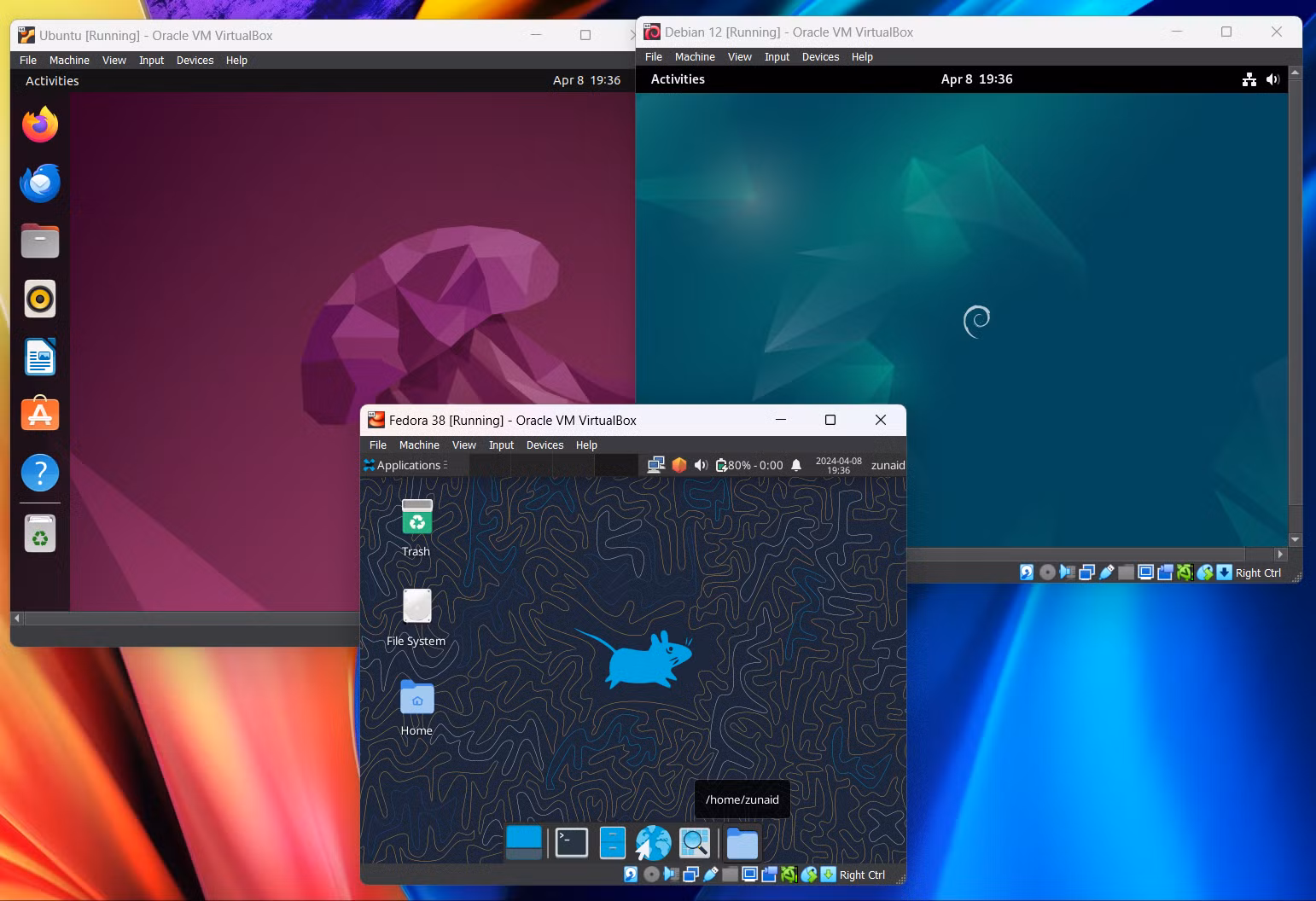The image size is (1316, 901).
Task: Open Devices menu in Fedora VM window
Action: coord(544,445)
